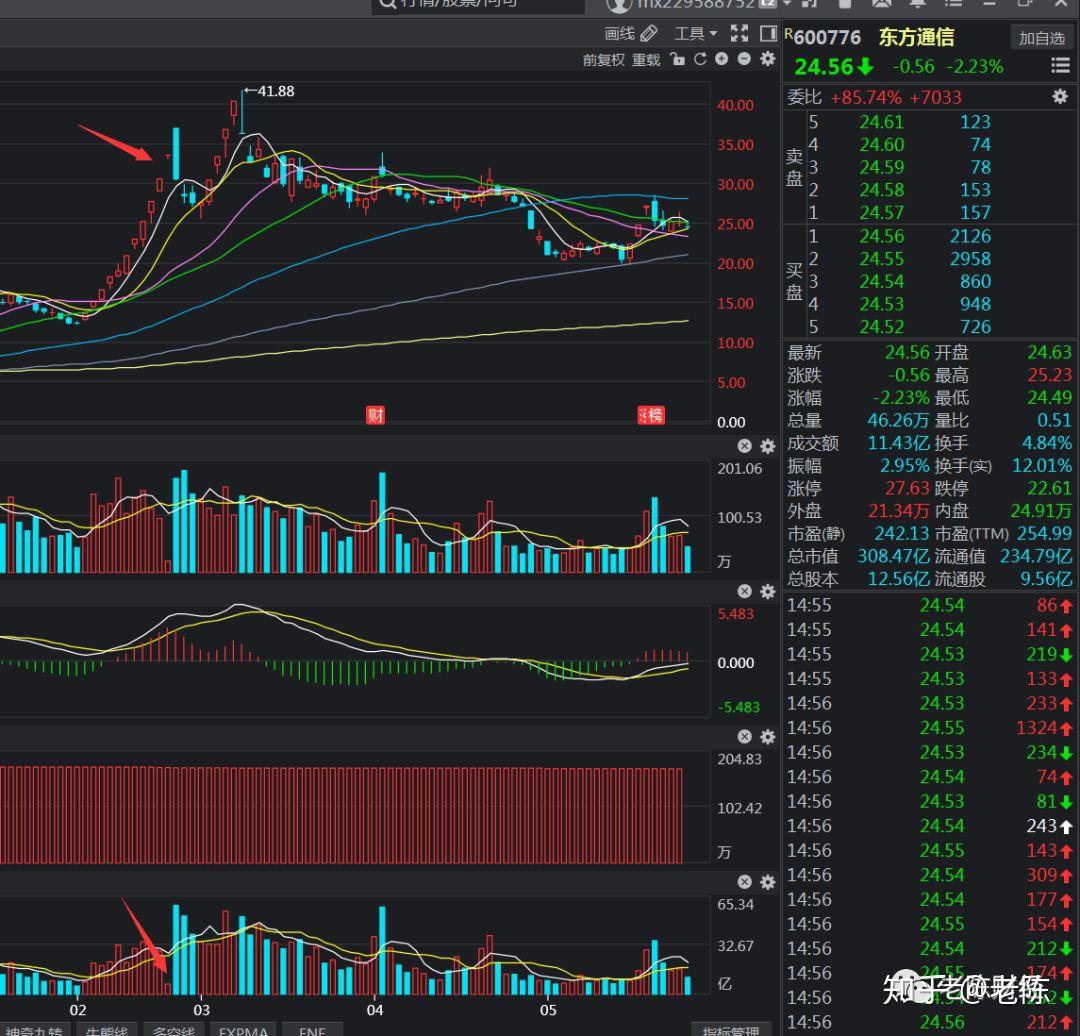This screenshot has height=1036, width=1080.
Task: Select buy level 5 price 24.52
Action: [x=881, y=327]
